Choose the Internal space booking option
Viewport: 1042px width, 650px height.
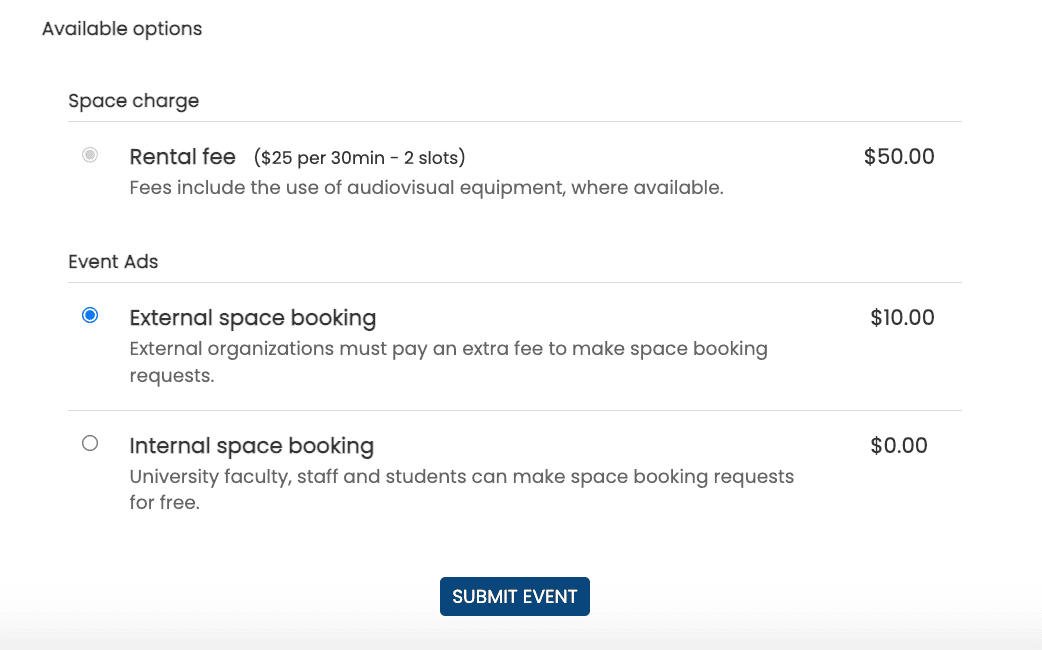[x=89, y=442]
